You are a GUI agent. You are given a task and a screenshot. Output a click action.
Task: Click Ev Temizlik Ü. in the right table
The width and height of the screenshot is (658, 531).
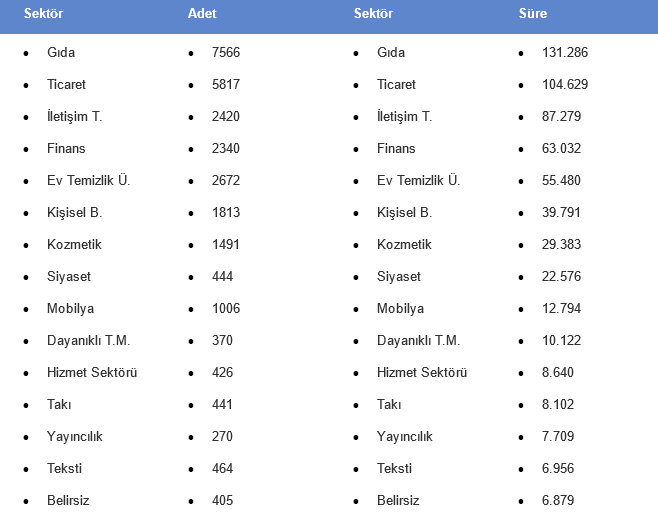click(x=418, y=180)
